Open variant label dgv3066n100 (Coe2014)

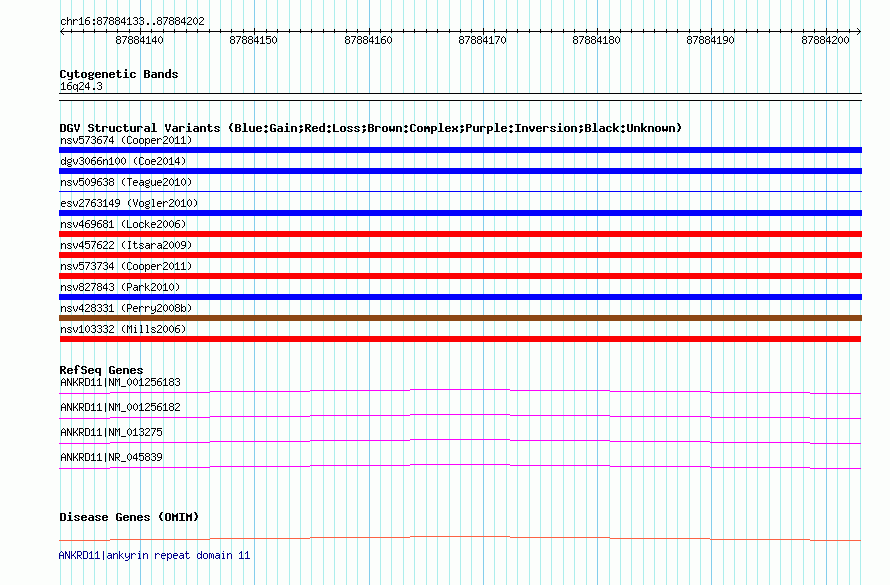(x=123, y=161)
